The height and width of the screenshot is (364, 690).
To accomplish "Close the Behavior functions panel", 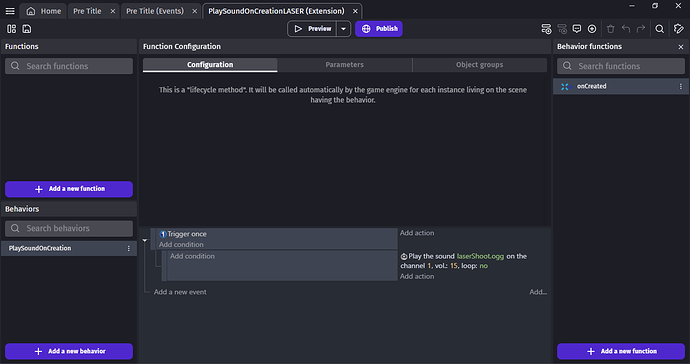I will coord(681,47).
